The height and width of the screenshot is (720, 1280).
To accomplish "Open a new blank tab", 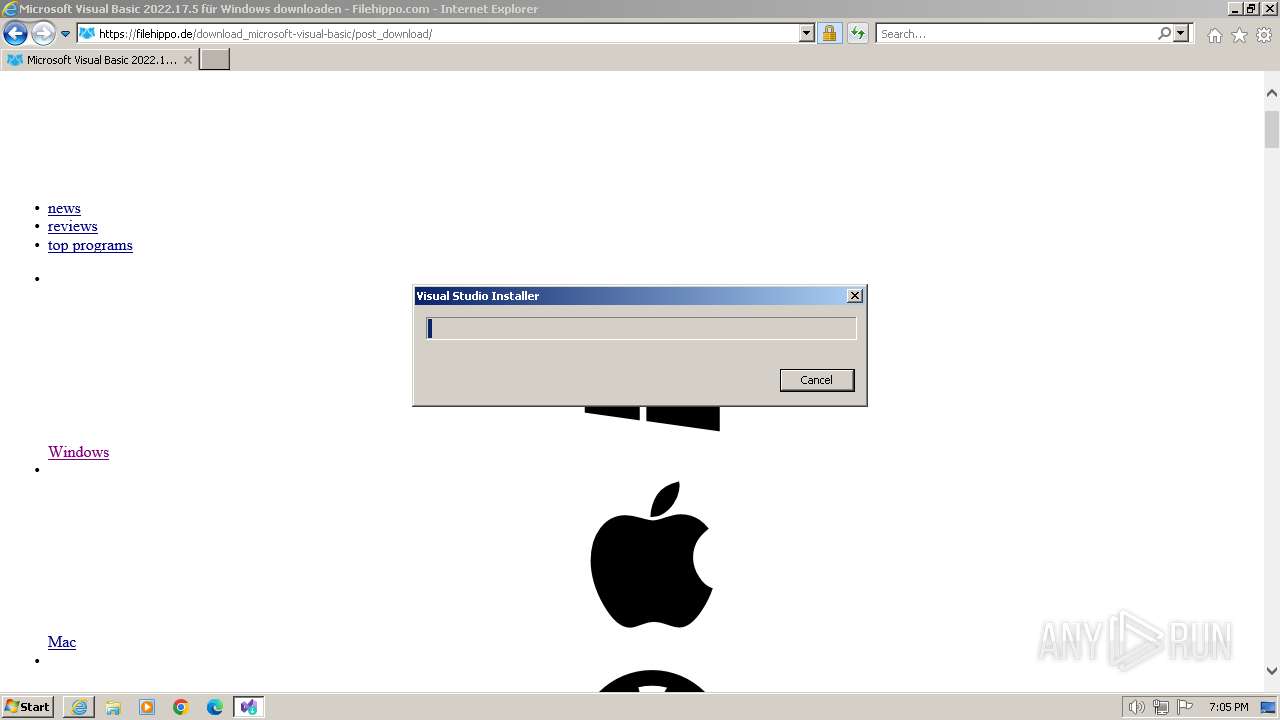I will (x=215, y=60).
